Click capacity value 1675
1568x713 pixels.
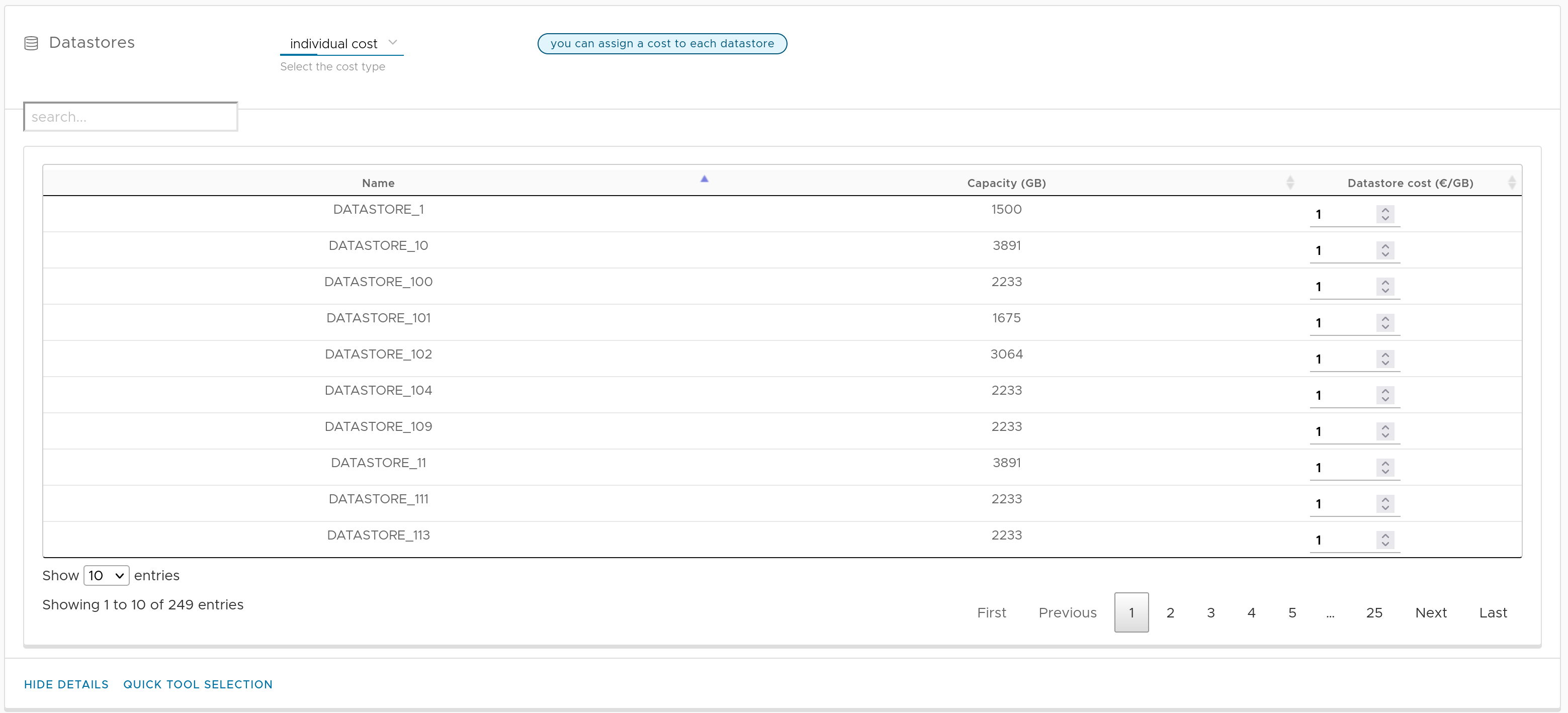click(1006, 318)
